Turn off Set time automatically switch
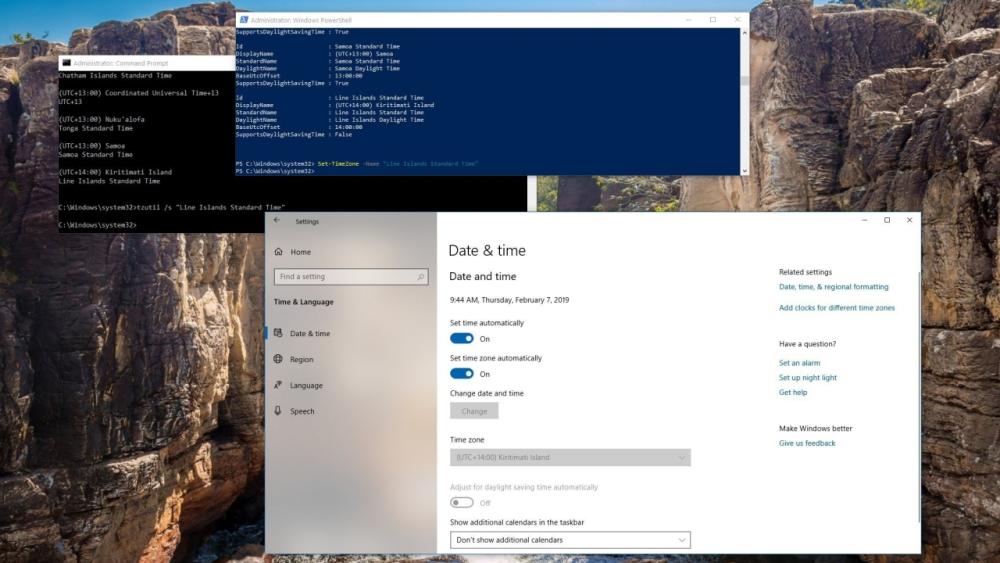1000x563 pixels. (x=462, y=339)
